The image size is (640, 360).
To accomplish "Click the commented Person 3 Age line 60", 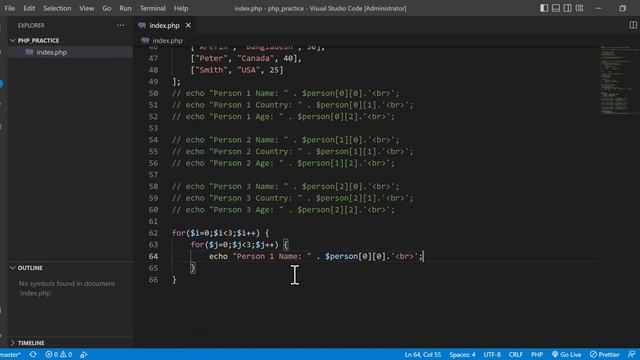I will (283, 210).
